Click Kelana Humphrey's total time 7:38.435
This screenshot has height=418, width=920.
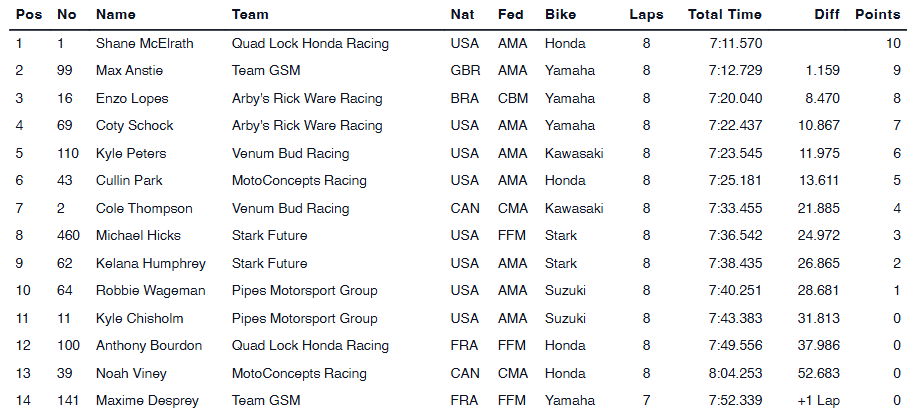(734, 264)
